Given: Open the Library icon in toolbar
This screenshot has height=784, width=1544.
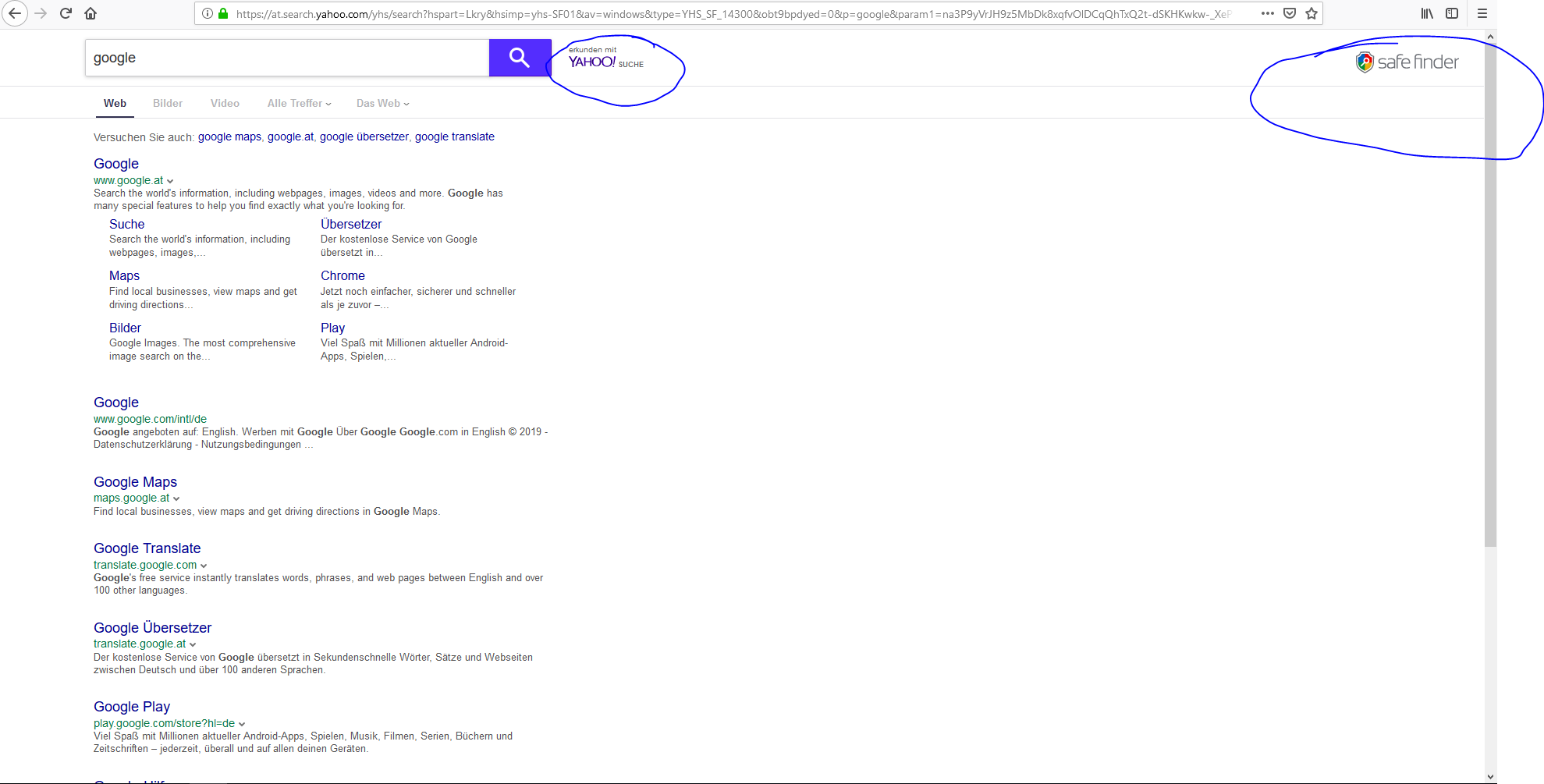Looking at the screenshot, I should coord(1427,13).
